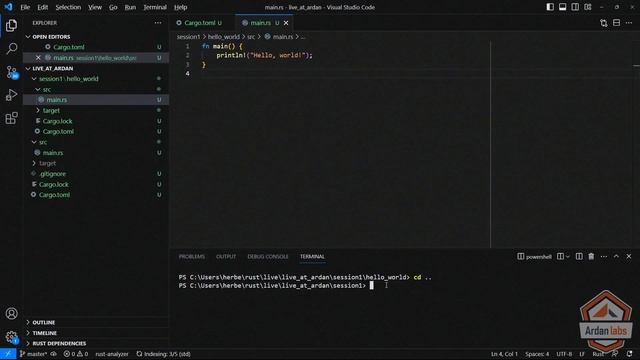Close main.rs from Open Editors list
Viewport: 640px width, 360px height.
38,58
